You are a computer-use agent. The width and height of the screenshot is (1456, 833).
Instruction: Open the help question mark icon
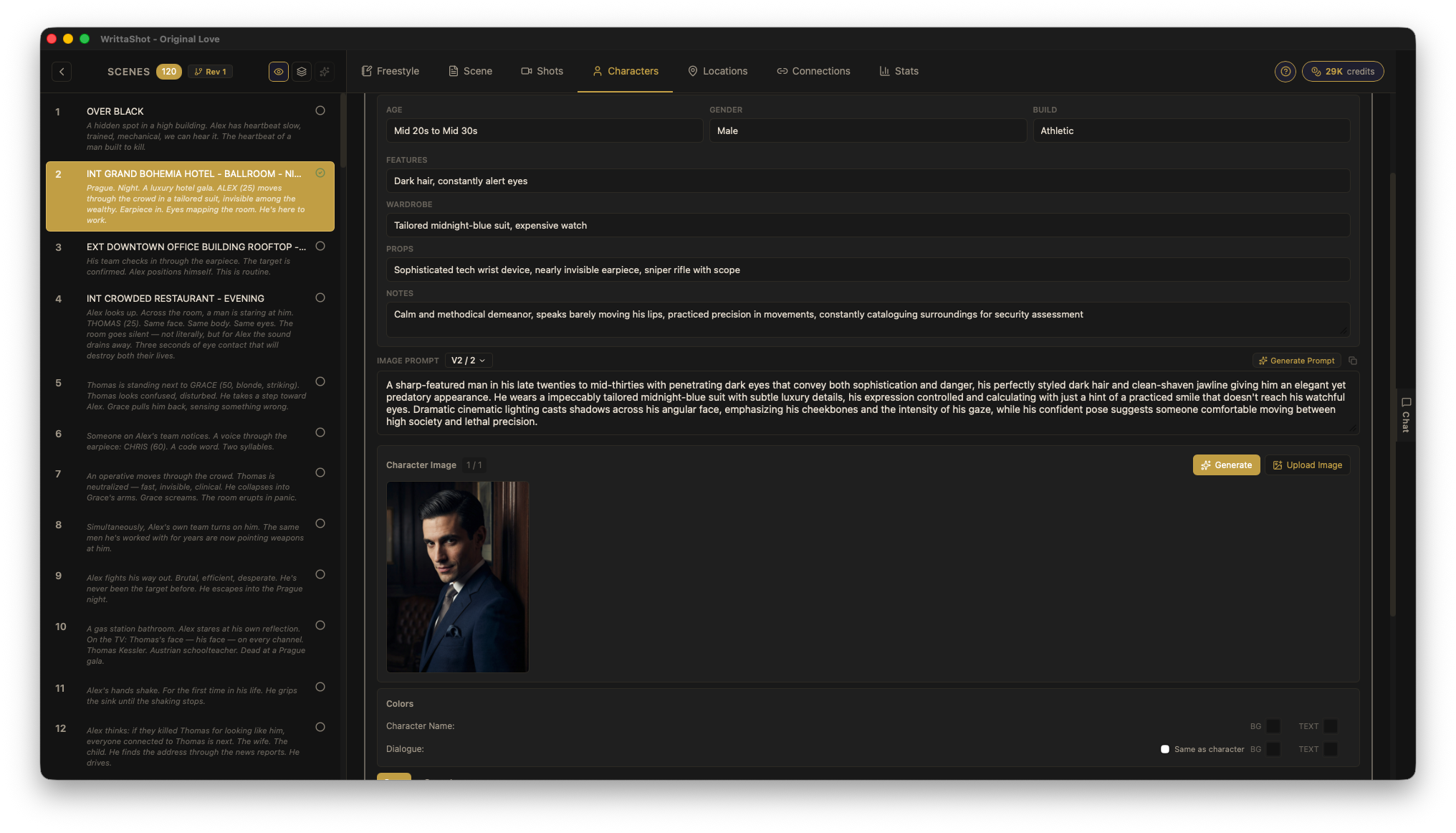(x=1285, y=72)
